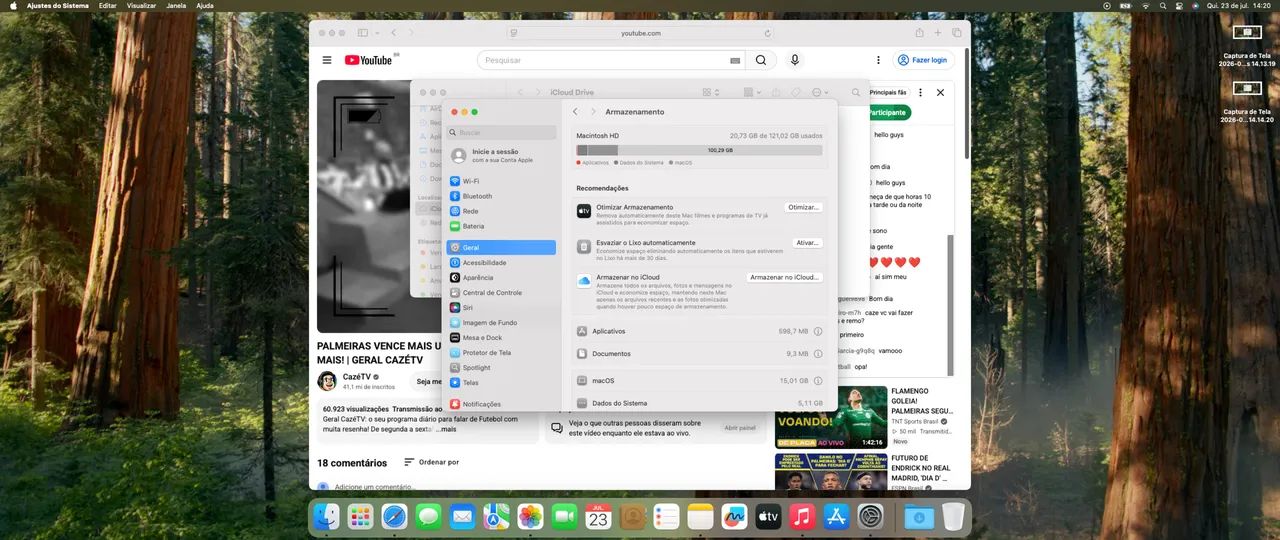Image resolution: width=1280 pixels, height=540 pixels.
Task: Open Wi-Fi settings in the sidebar
Action: coord(501,181)
